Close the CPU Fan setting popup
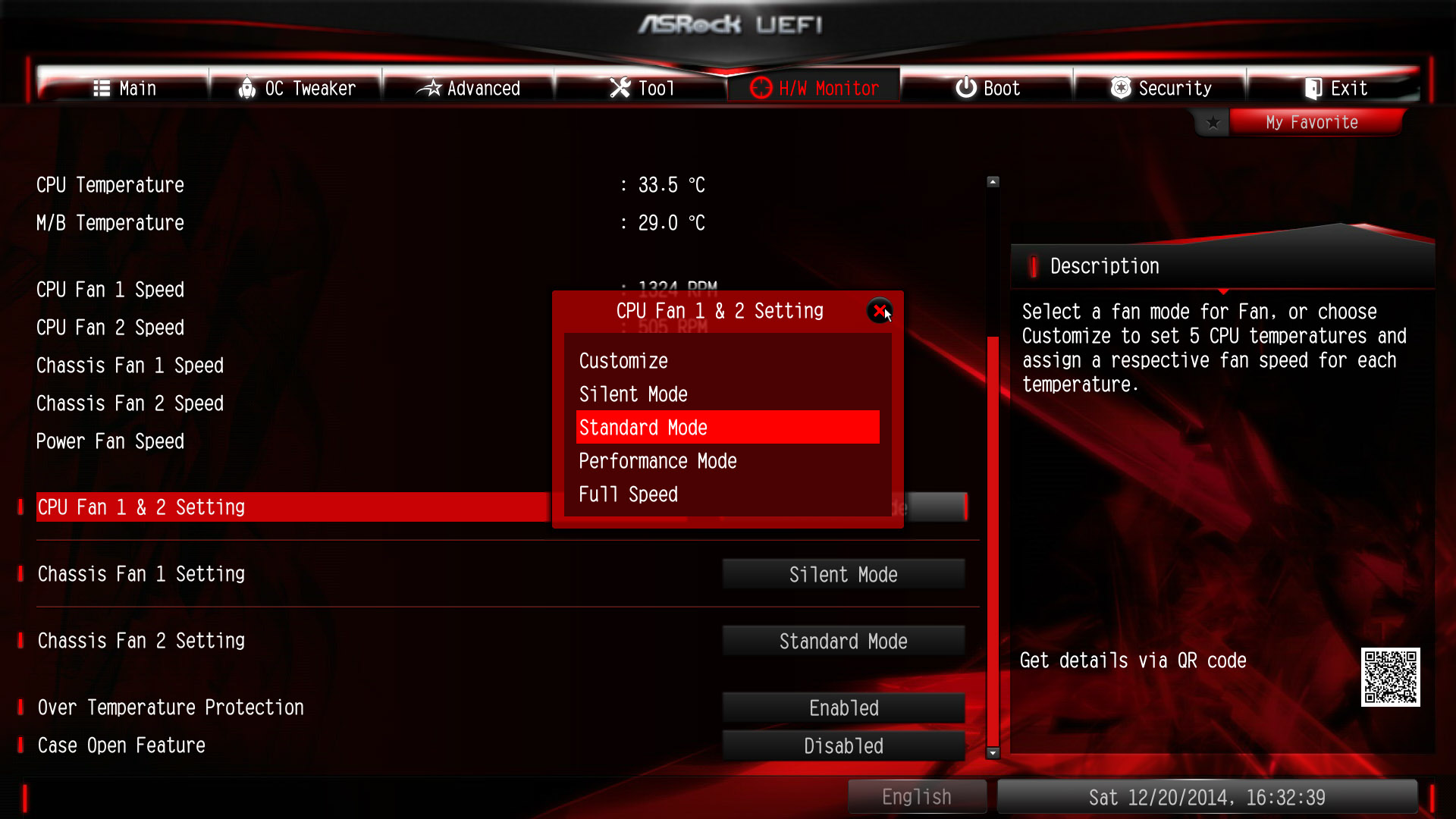This screenshot has height=819, width=1456. (880, 310)
